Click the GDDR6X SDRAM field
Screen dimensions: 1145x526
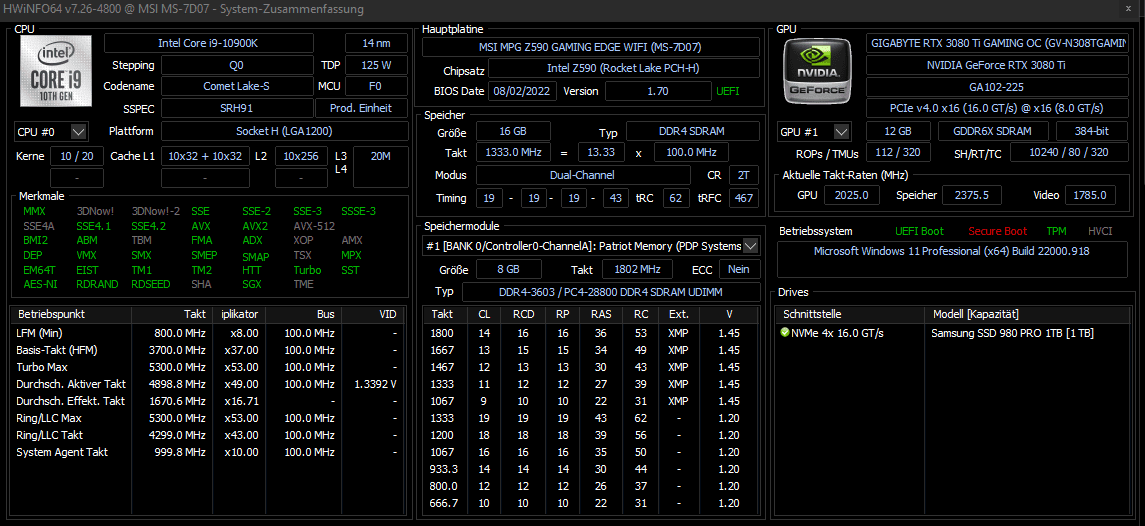point(993,132)
